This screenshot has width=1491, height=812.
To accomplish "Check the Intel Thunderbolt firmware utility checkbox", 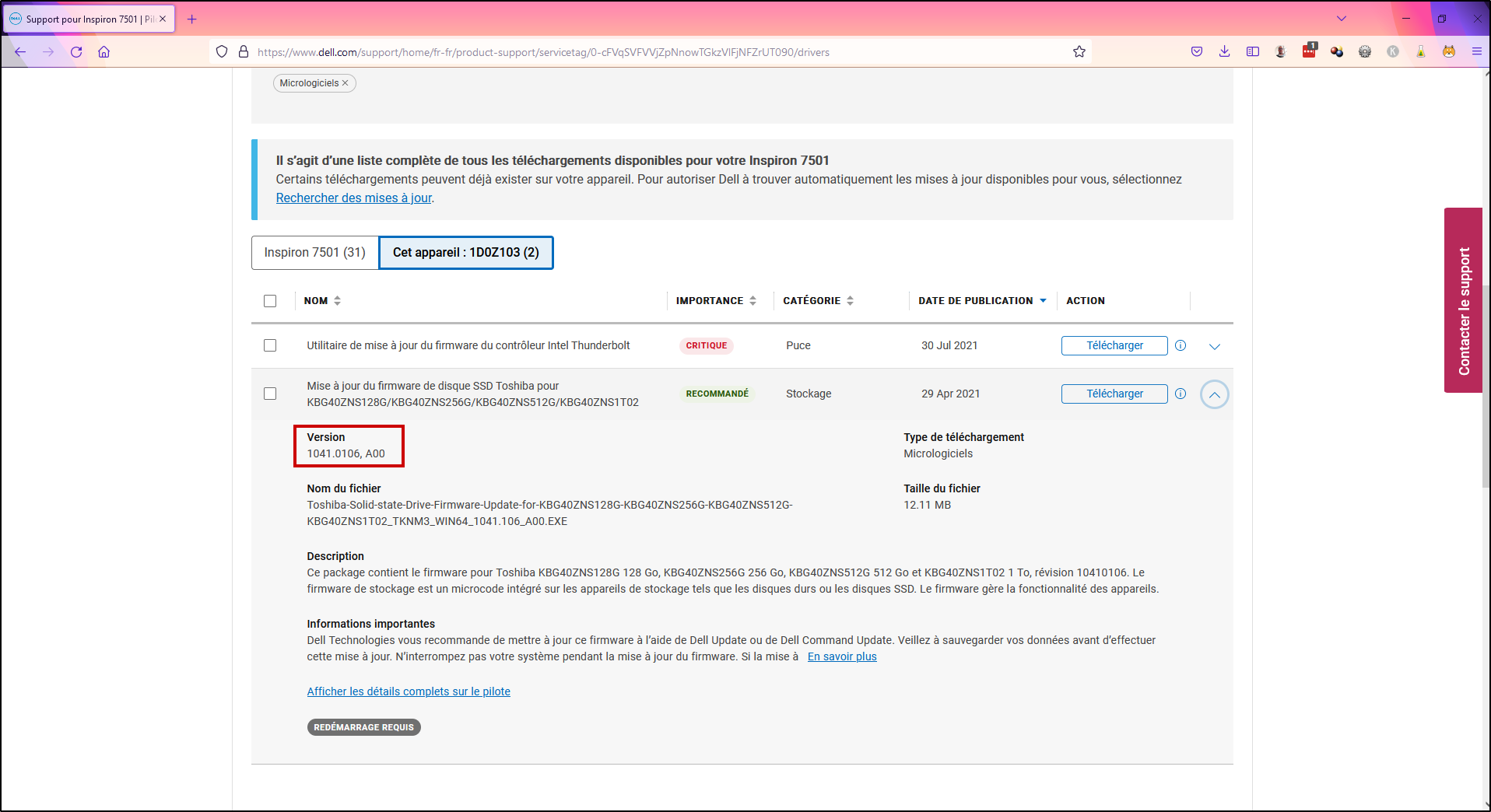I will point(270,345).
